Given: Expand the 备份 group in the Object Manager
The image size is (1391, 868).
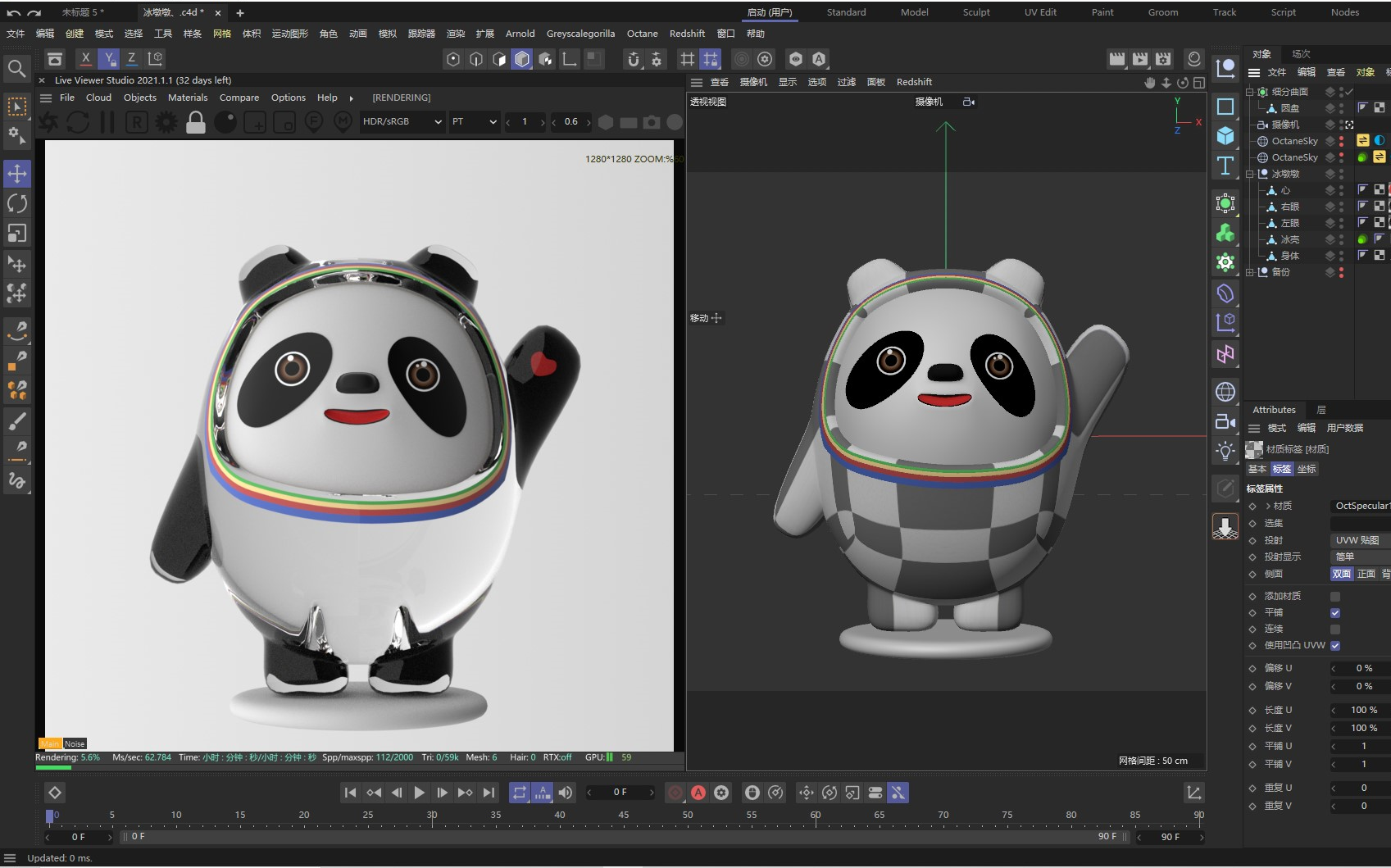Looking at the screenshot, I should click(x=1250, y=272).
